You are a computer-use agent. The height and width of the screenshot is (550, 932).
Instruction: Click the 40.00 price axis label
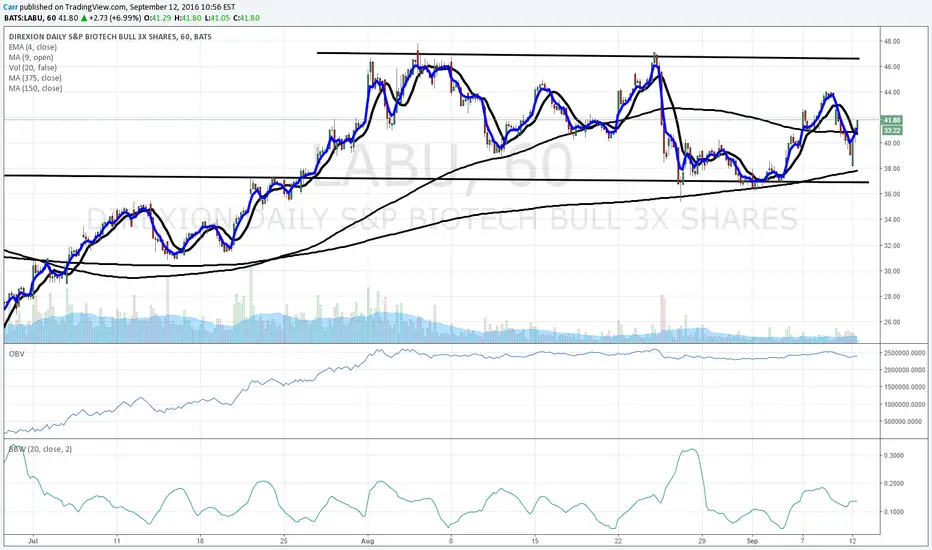(x=892, y=143)
